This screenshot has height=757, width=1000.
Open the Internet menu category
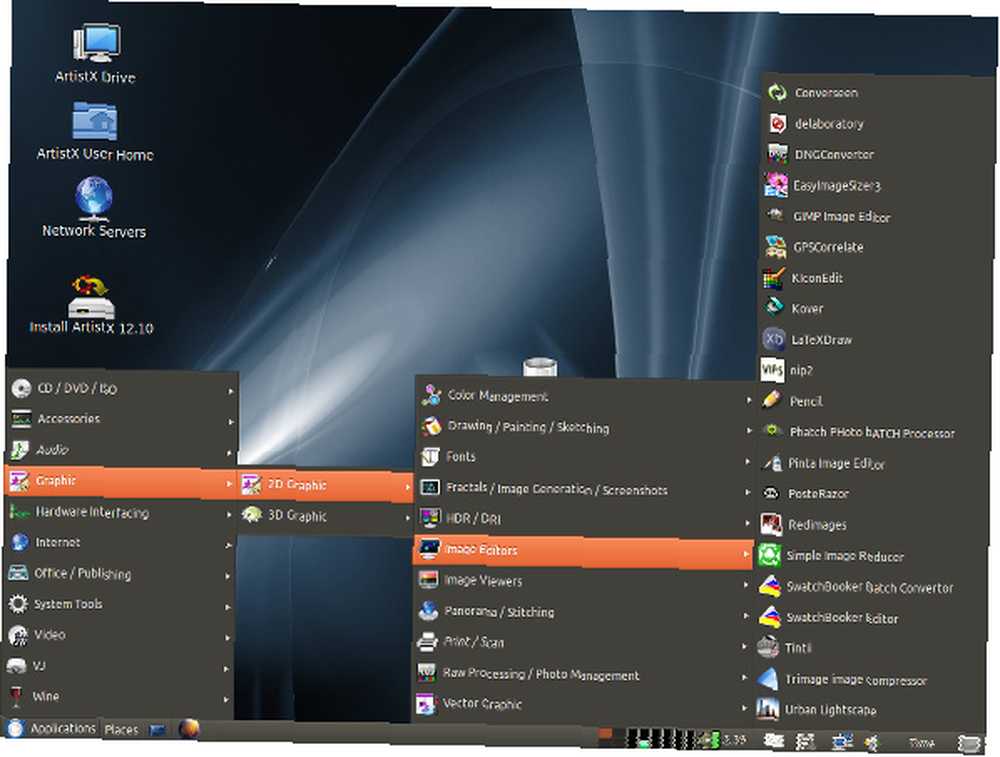click(x=120, y=542)
